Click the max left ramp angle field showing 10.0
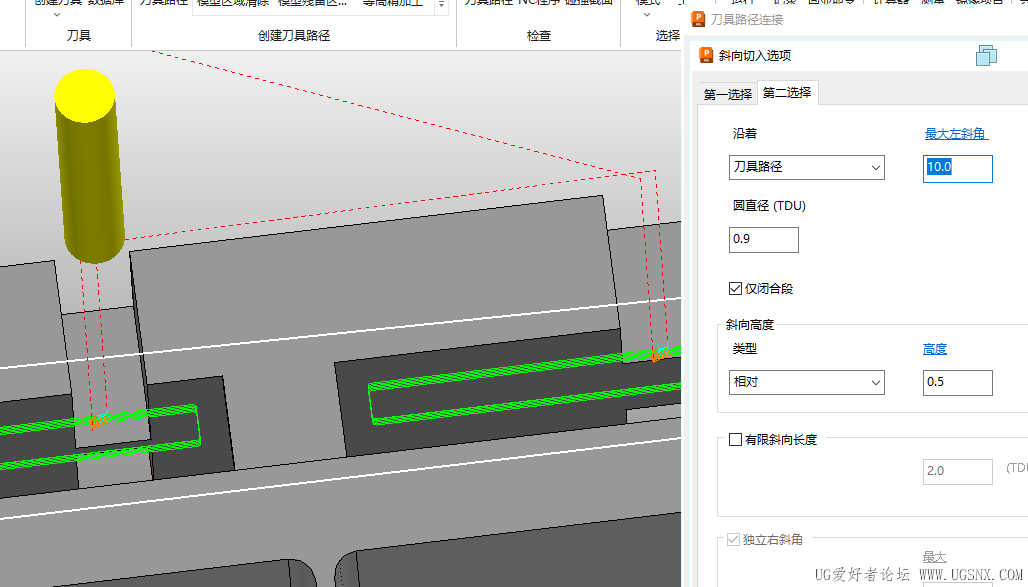 click(x=958, y=169)
